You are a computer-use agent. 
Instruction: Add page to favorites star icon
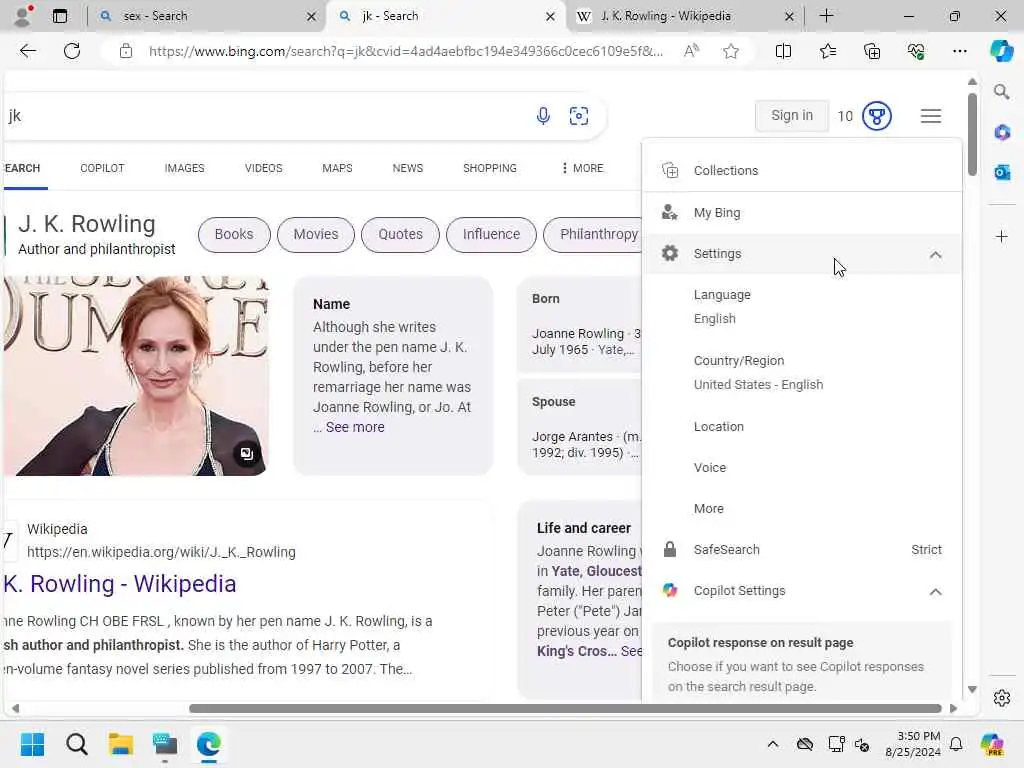[731, 51]
